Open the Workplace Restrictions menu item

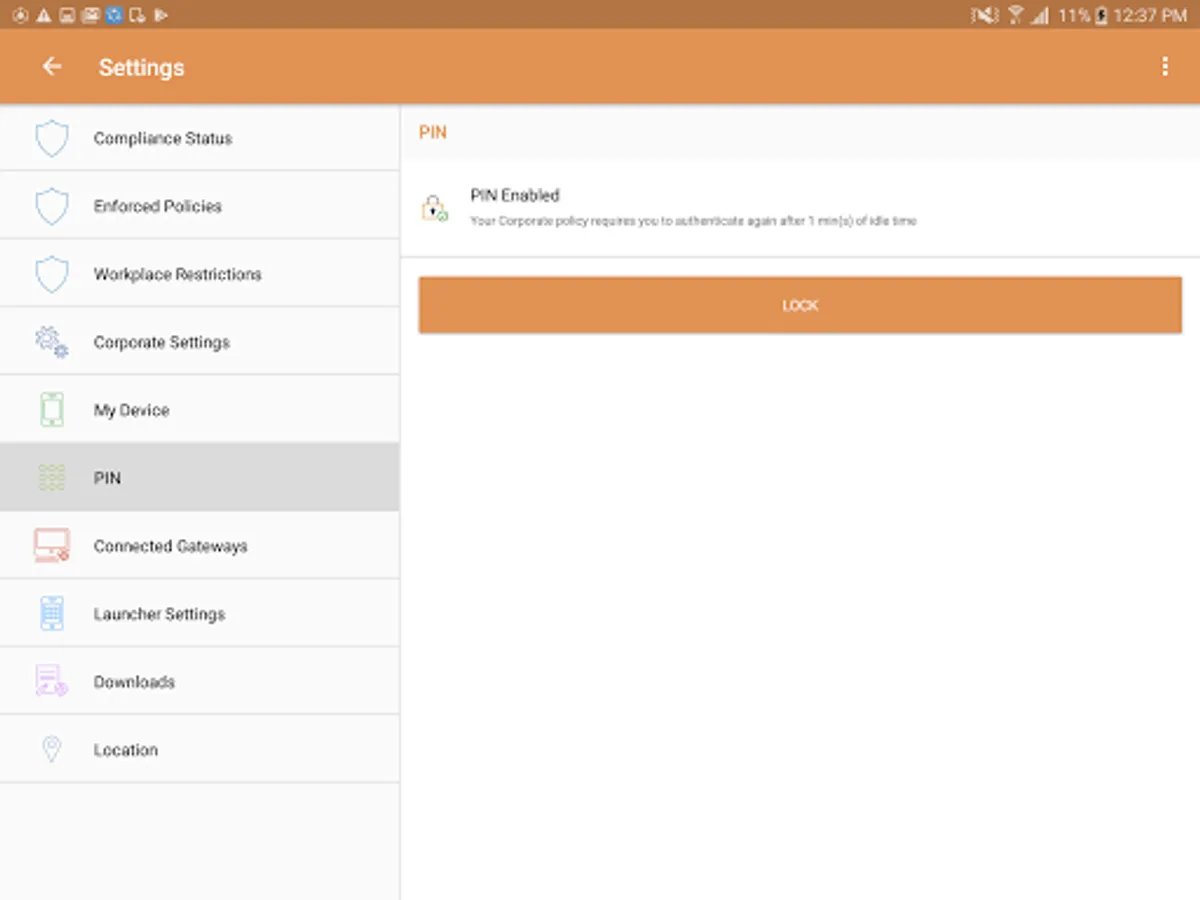pyautogui.click(x=200, y=274)
